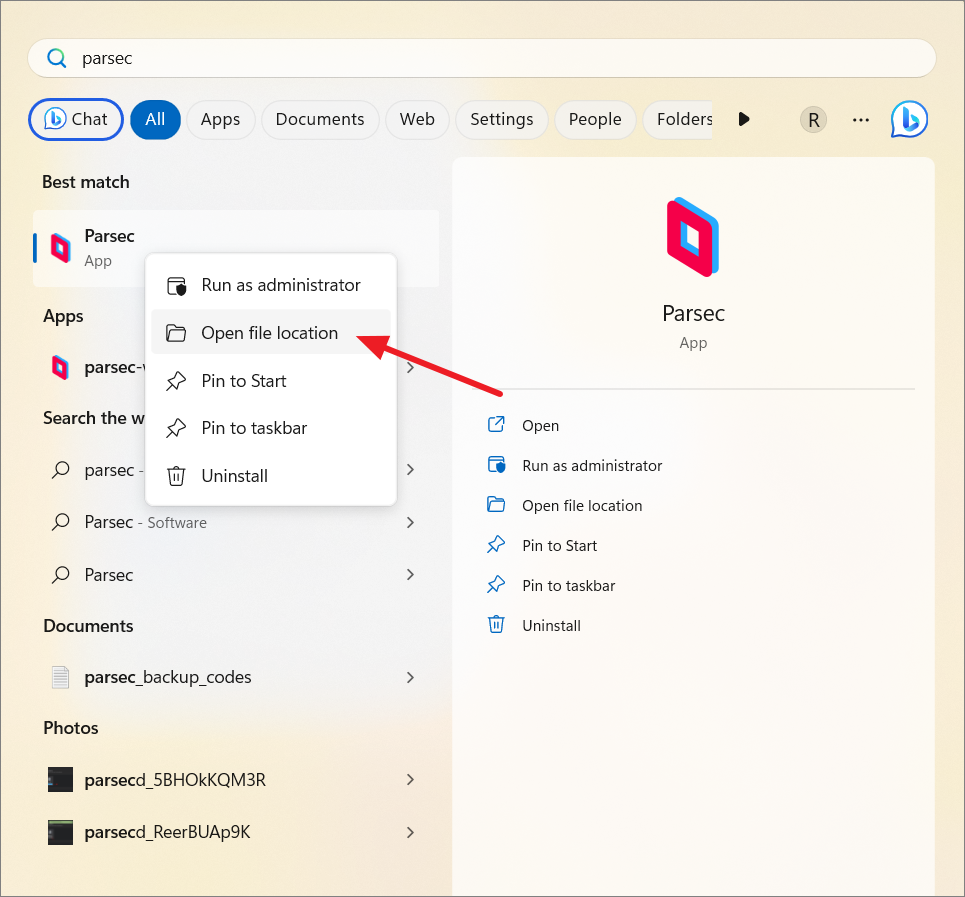Image resolution: width=965 pixels, height=897 pixels.
Task: Switch to the Web filter tab
Action: pyautogui.click(x=417, y=119)
